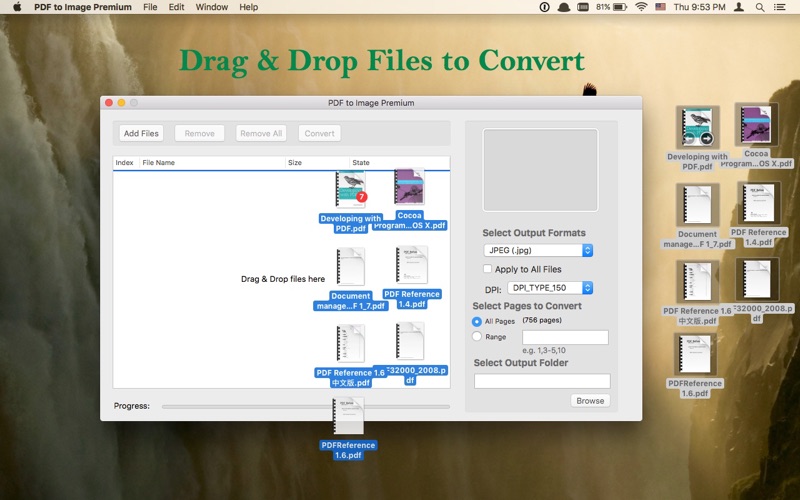This screenshot has height=500, width=800.
Task: Click the (756 pages) label
Action: (x=542, y=320)
